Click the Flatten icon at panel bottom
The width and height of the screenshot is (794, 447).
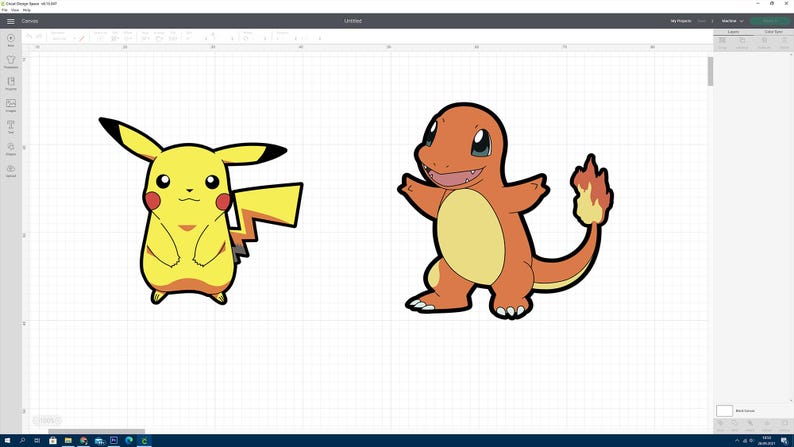coord(767,425)
